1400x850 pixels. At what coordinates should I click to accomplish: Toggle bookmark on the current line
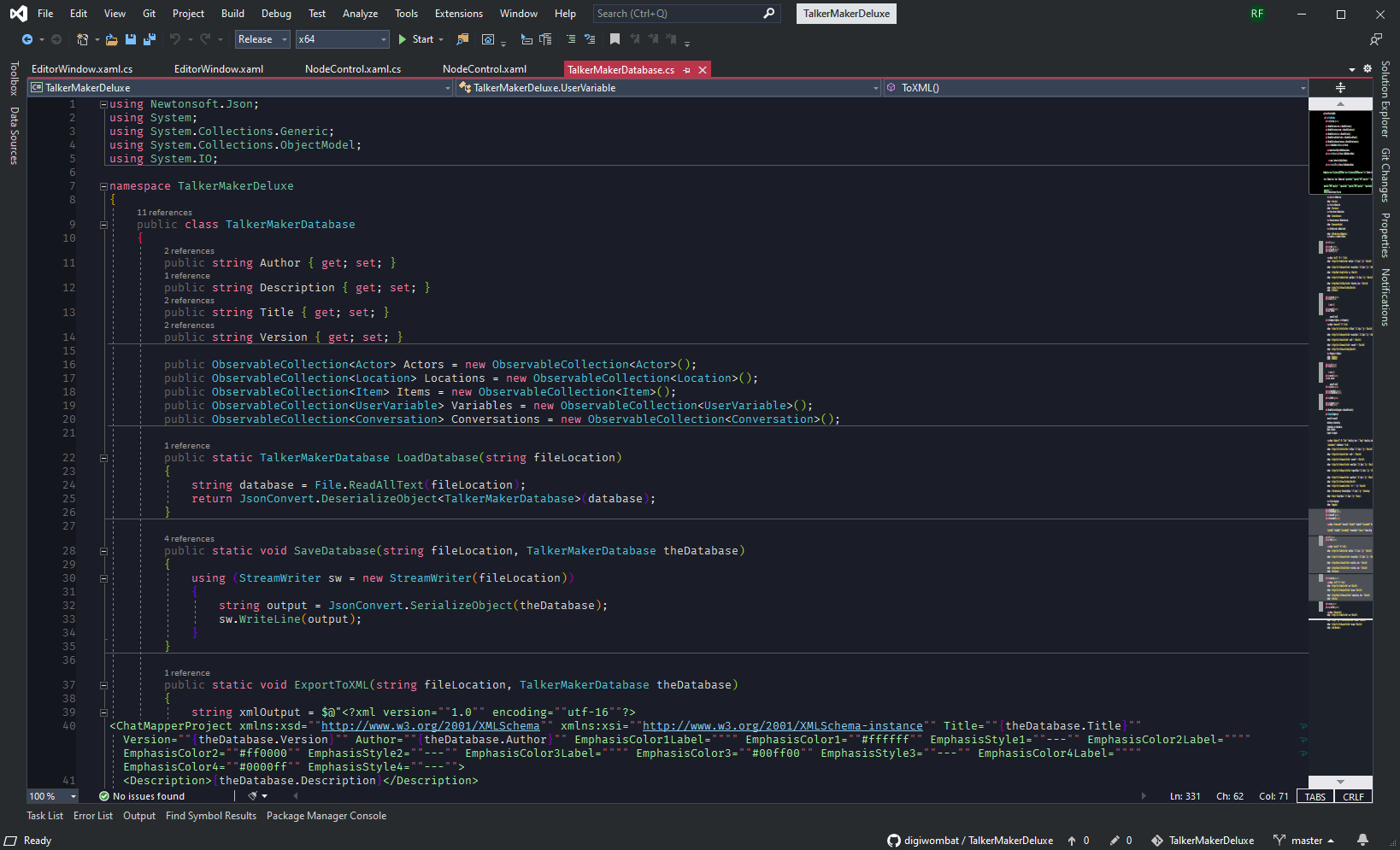pyautogui.click(x=615, y=39)
